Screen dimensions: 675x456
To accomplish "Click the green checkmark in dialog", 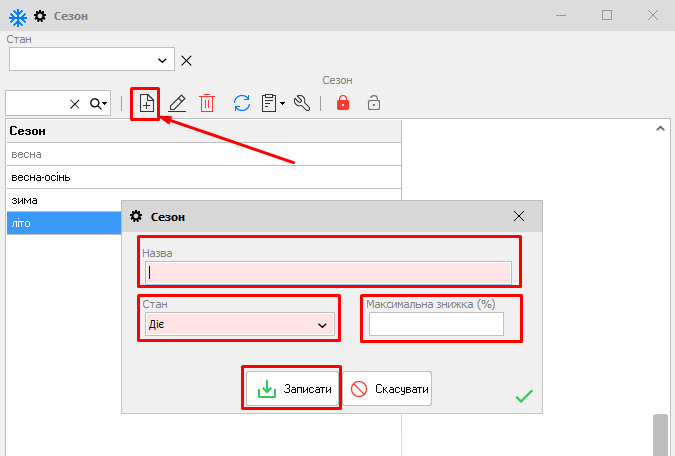I will (523, 397).
